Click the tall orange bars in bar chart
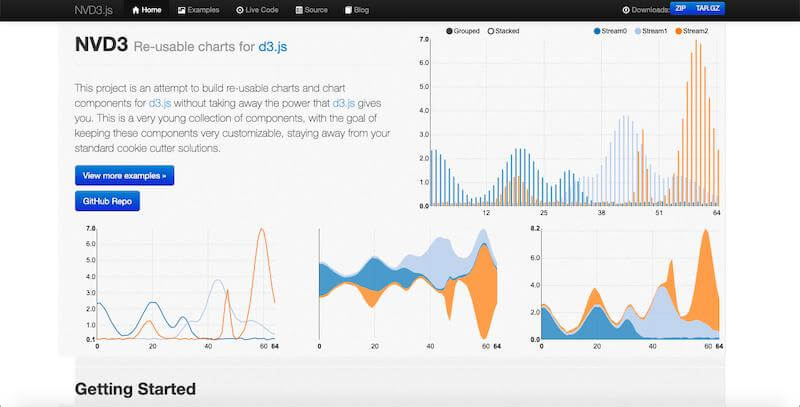Viewport: 800px width, 407px height. pyautogui.click(x=698, y=122)
